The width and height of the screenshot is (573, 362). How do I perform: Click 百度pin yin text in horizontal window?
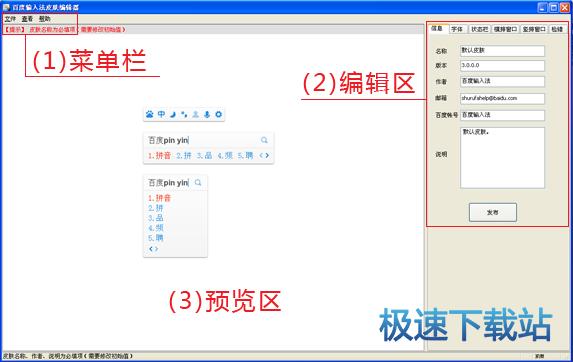point(168,140)
